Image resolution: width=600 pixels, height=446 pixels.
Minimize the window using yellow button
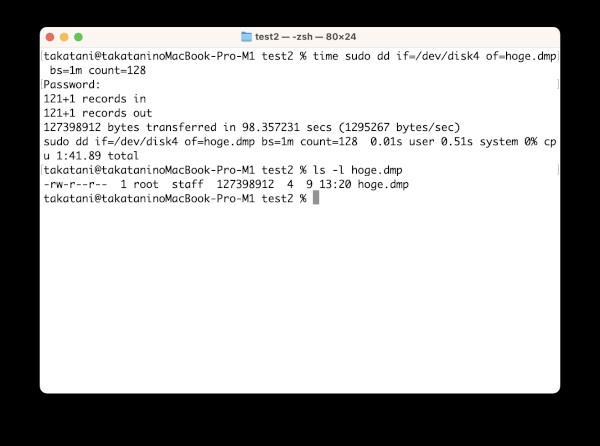coord(64,37)
